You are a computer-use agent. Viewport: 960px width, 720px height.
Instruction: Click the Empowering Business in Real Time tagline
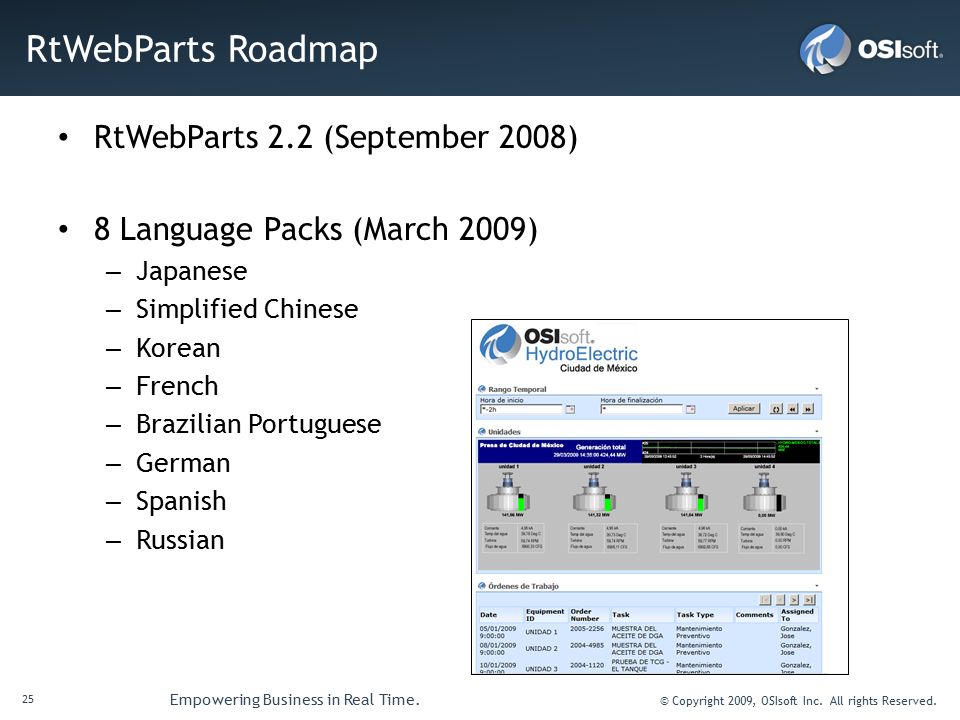coord(294,699)
